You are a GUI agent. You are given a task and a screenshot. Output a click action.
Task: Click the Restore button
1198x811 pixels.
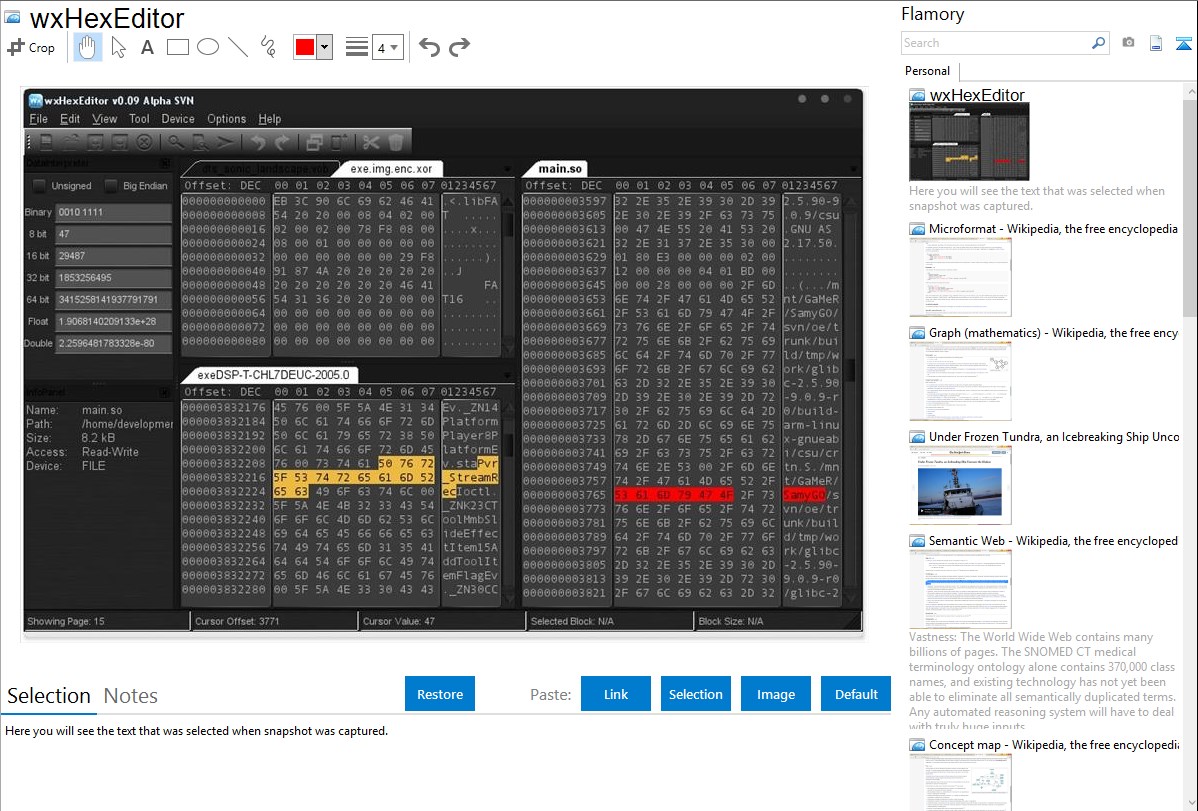click(440, 694)
